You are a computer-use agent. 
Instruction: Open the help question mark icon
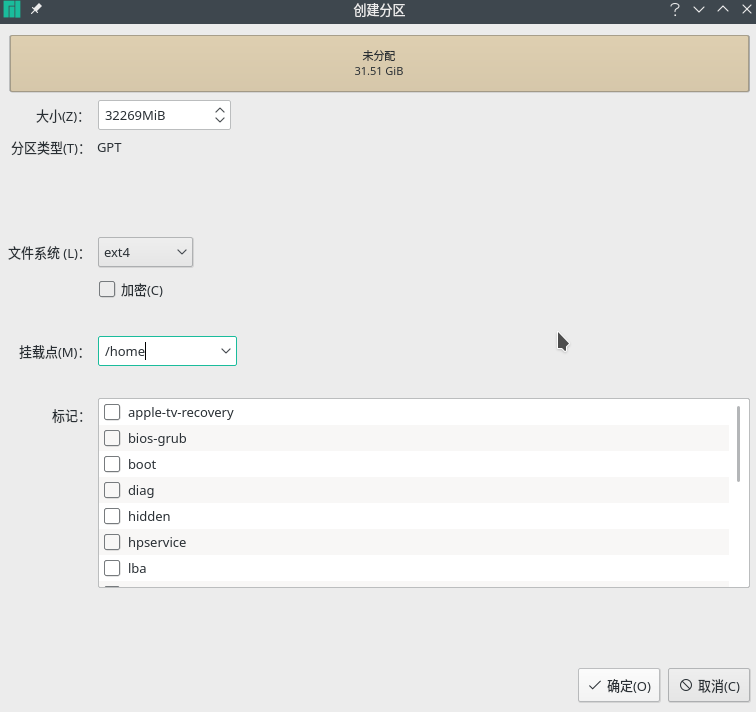675,9
